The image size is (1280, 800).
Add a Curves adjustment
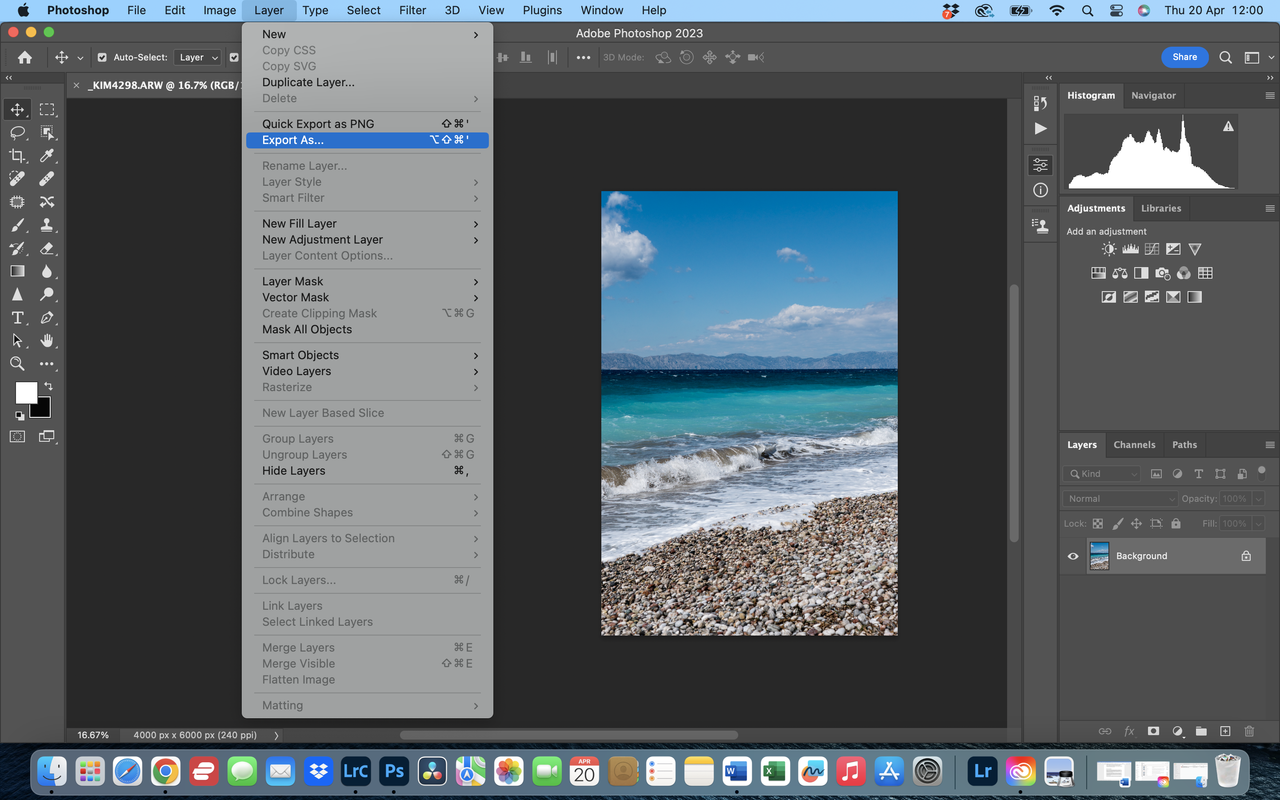[x=1152, y=249]
